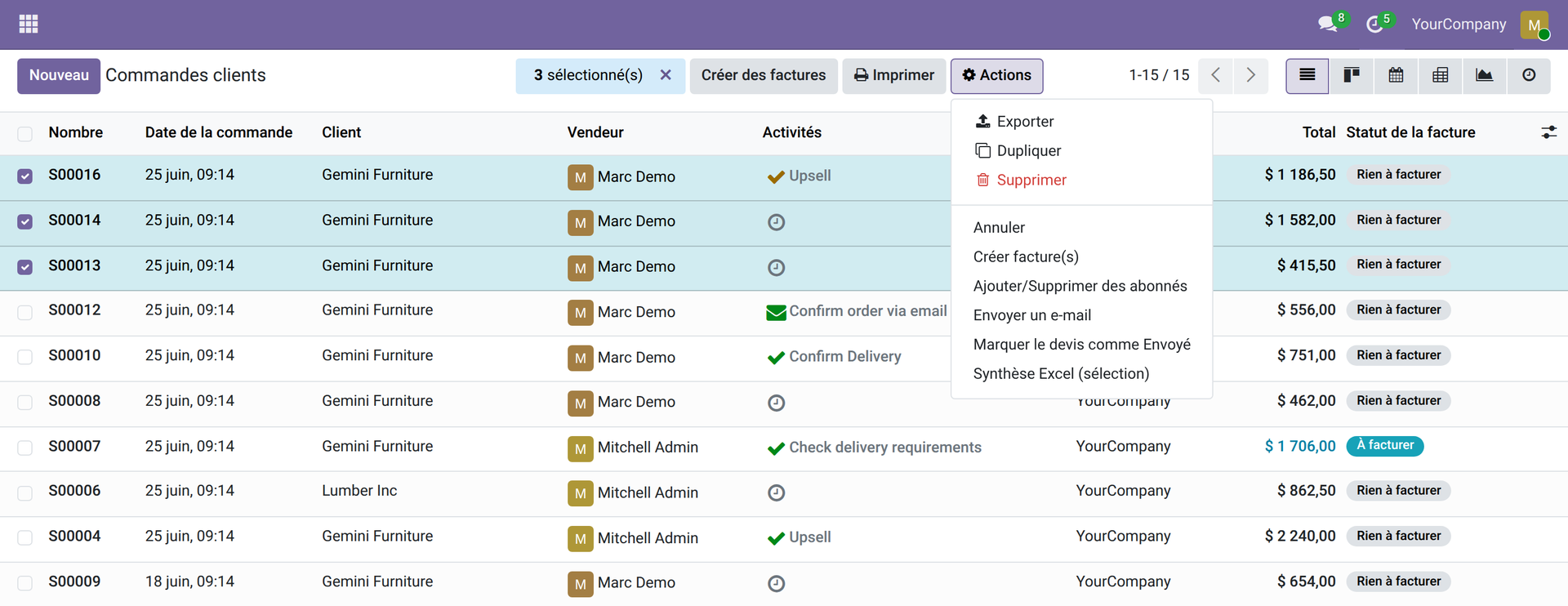
Task: Open the Confirm Delivery activity on S00010
Action: (834, 357)
